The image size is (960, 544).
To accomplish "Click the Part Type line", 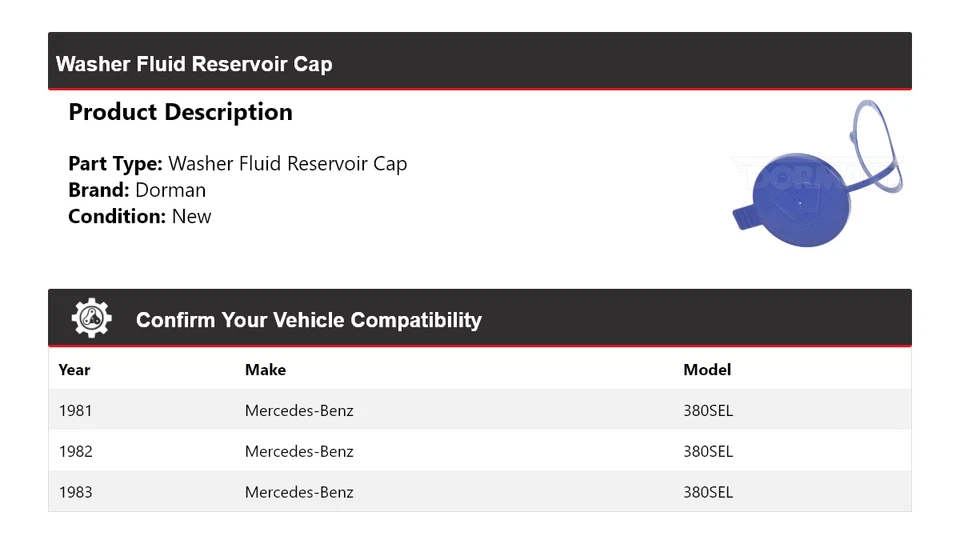I will [x=237, y=164].
